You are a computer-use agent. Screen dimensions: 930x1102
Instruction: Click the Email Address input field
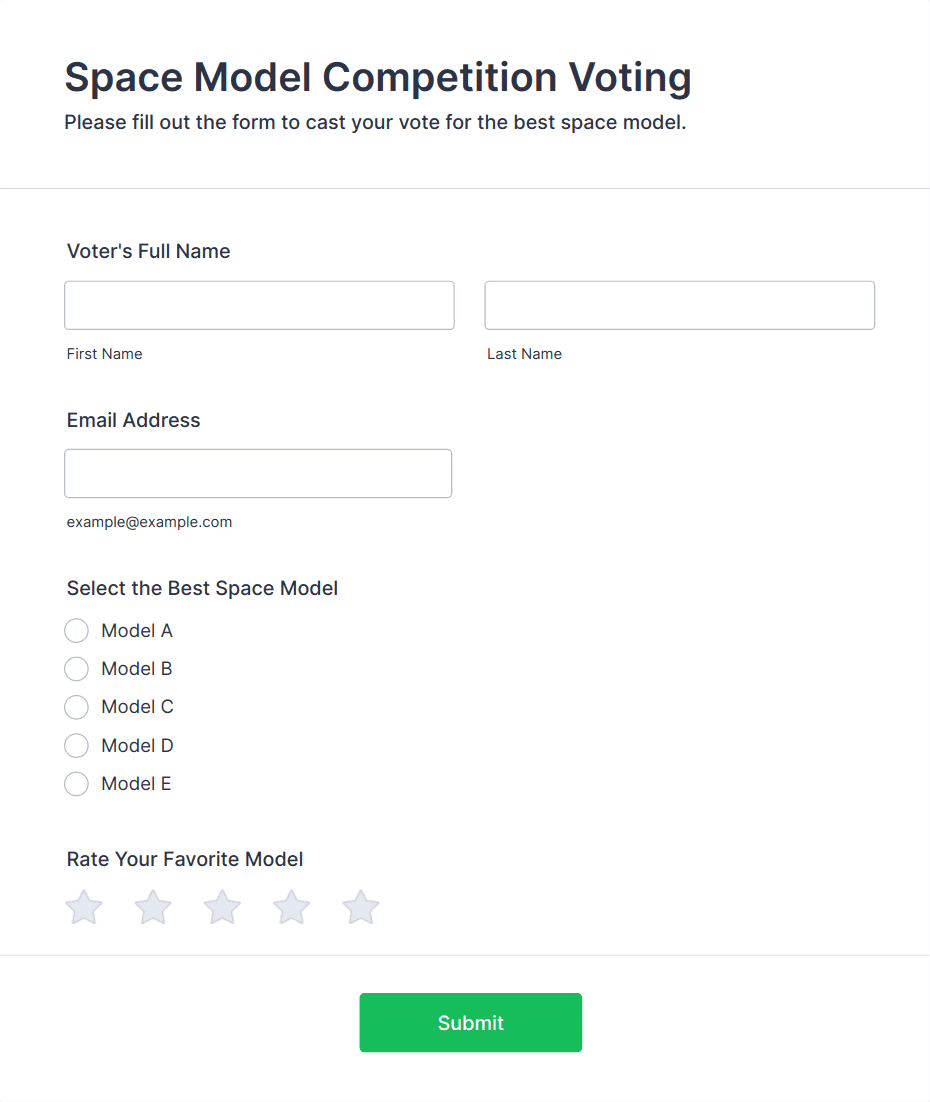click(258, 473)
